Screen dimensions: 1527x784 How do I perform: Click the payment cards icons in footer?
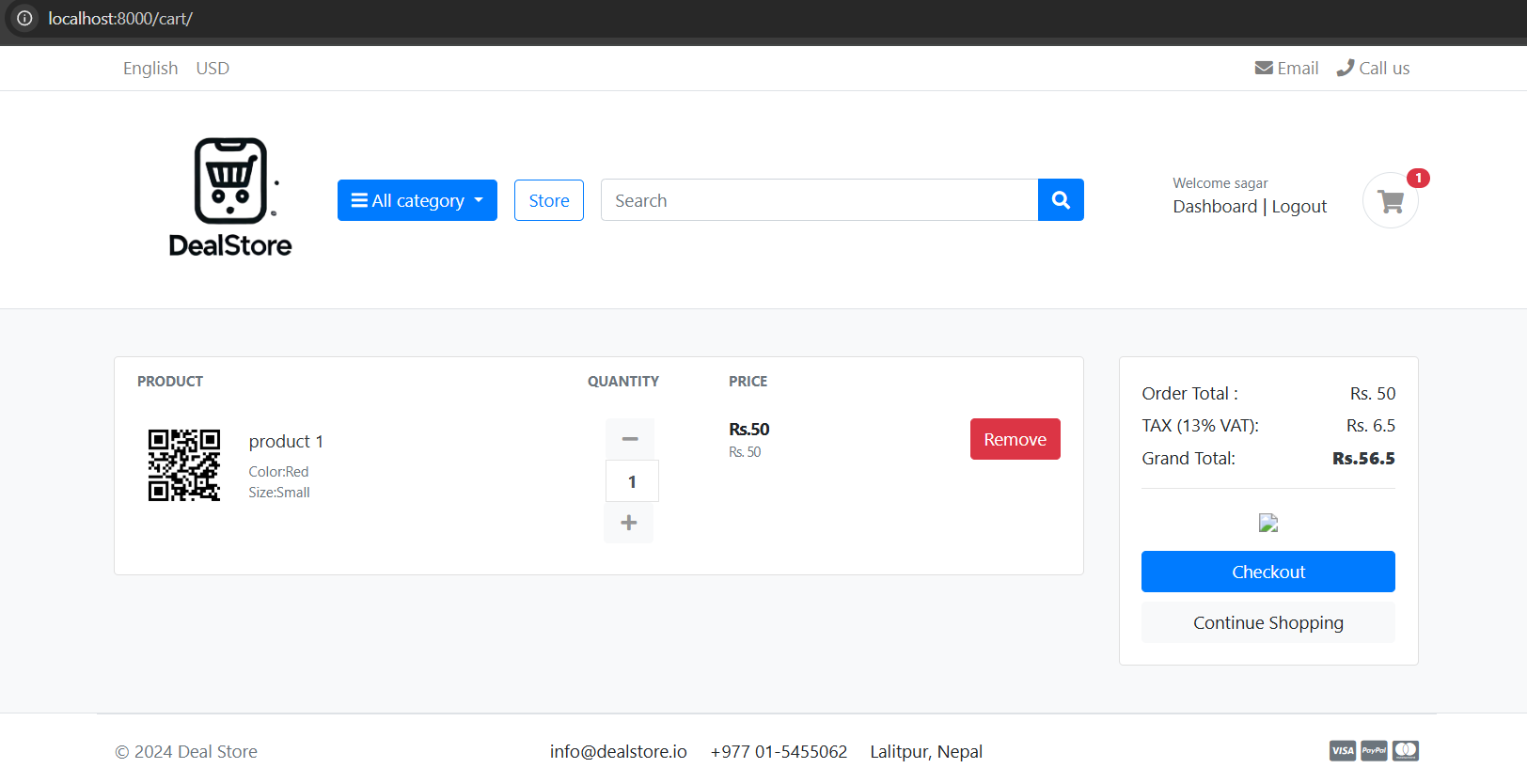tap(1374, 750)
